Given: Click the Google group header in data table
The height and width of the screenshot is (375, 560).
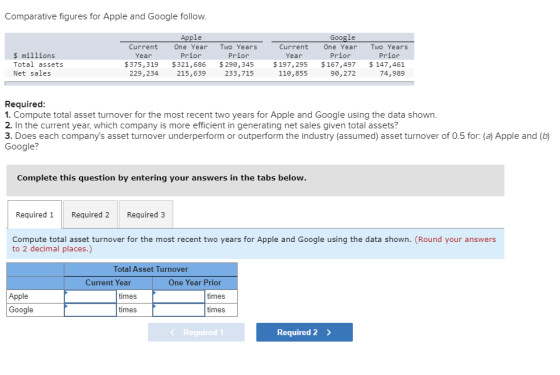Looking at the screenshot, I should 342,37.
